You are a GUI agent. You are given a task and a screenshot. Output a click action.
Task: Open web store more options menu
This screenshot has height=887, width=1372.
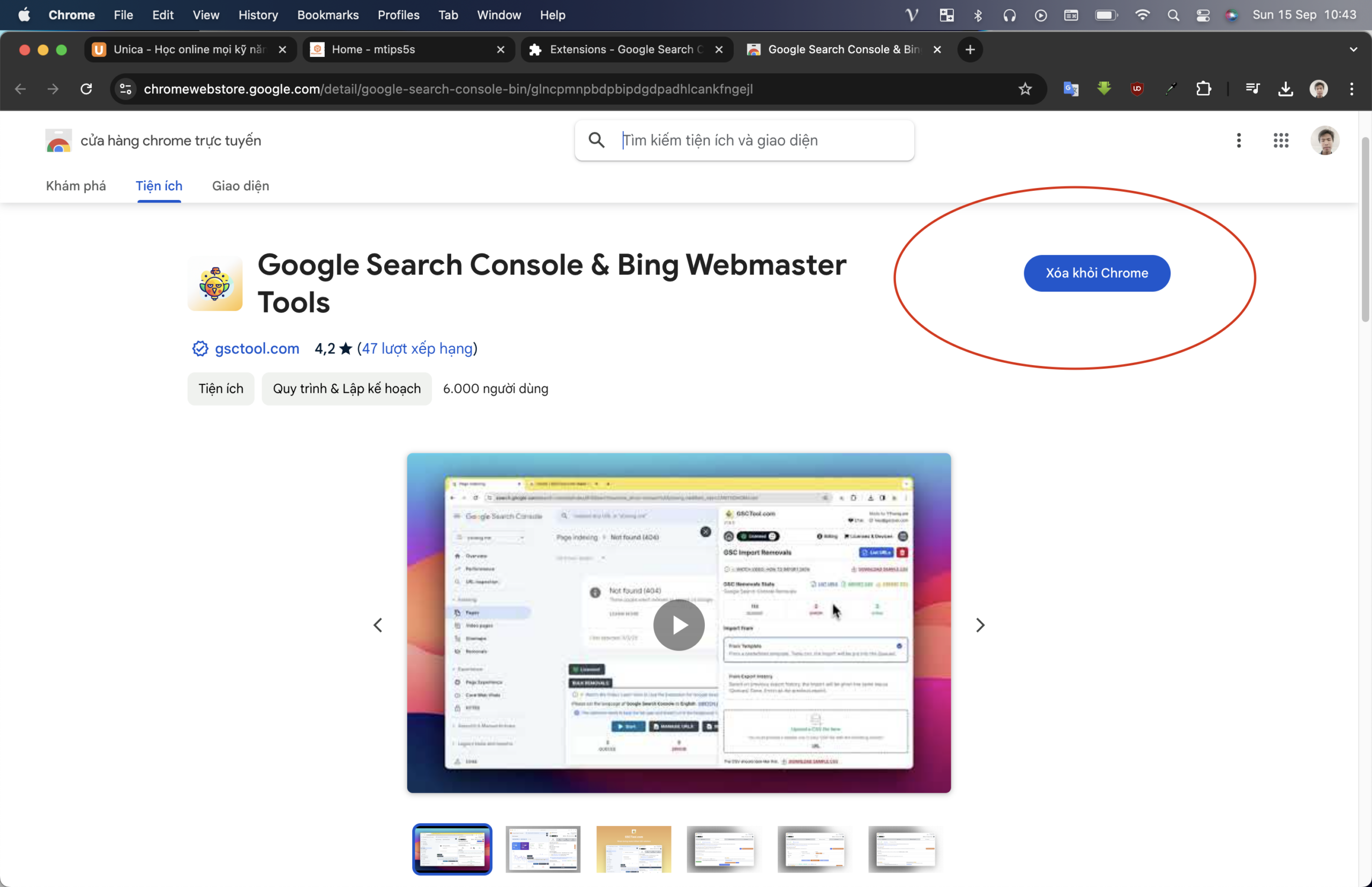1239,140
